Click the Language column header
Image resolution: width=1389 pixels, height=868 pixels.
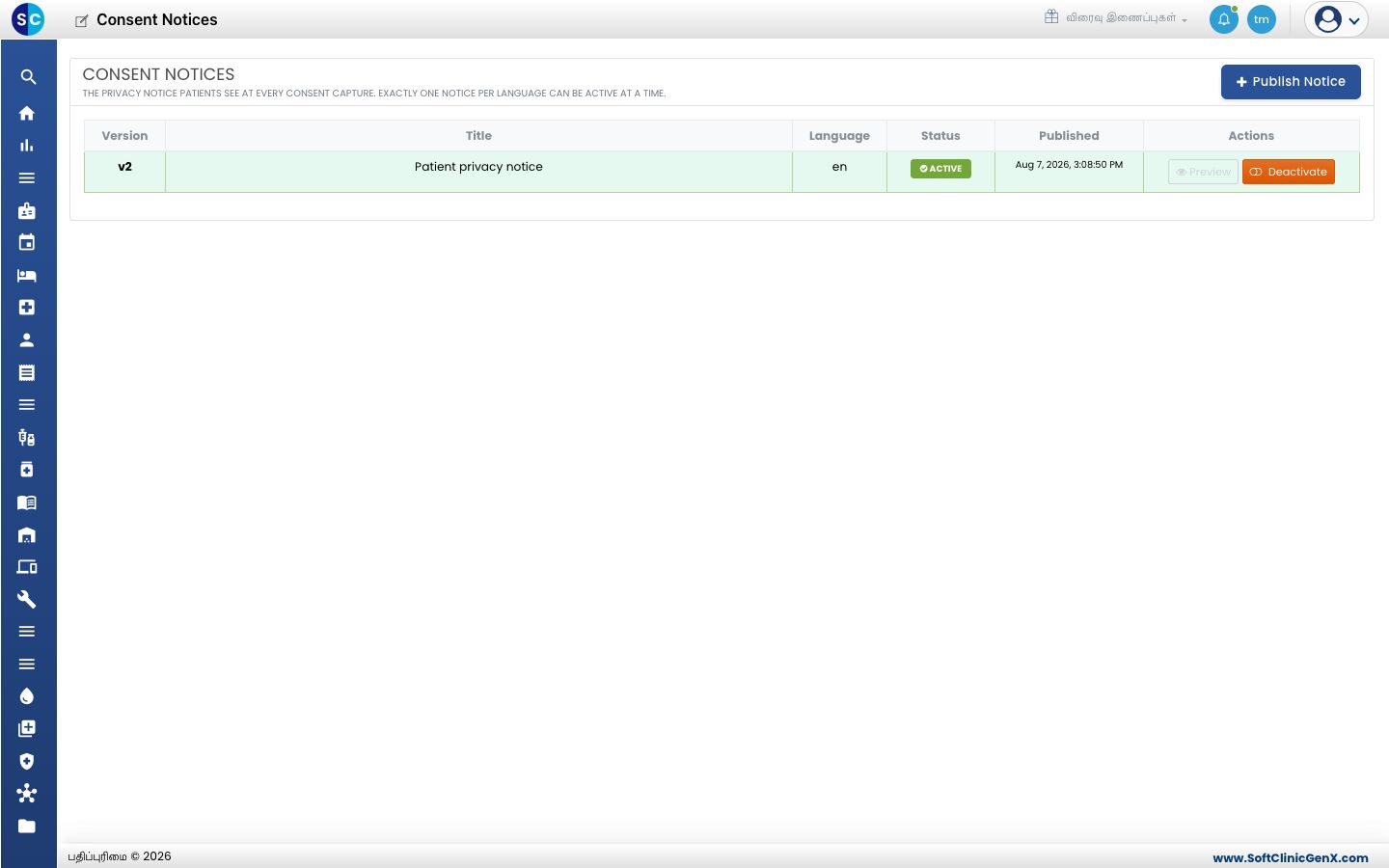pos(839,136)
